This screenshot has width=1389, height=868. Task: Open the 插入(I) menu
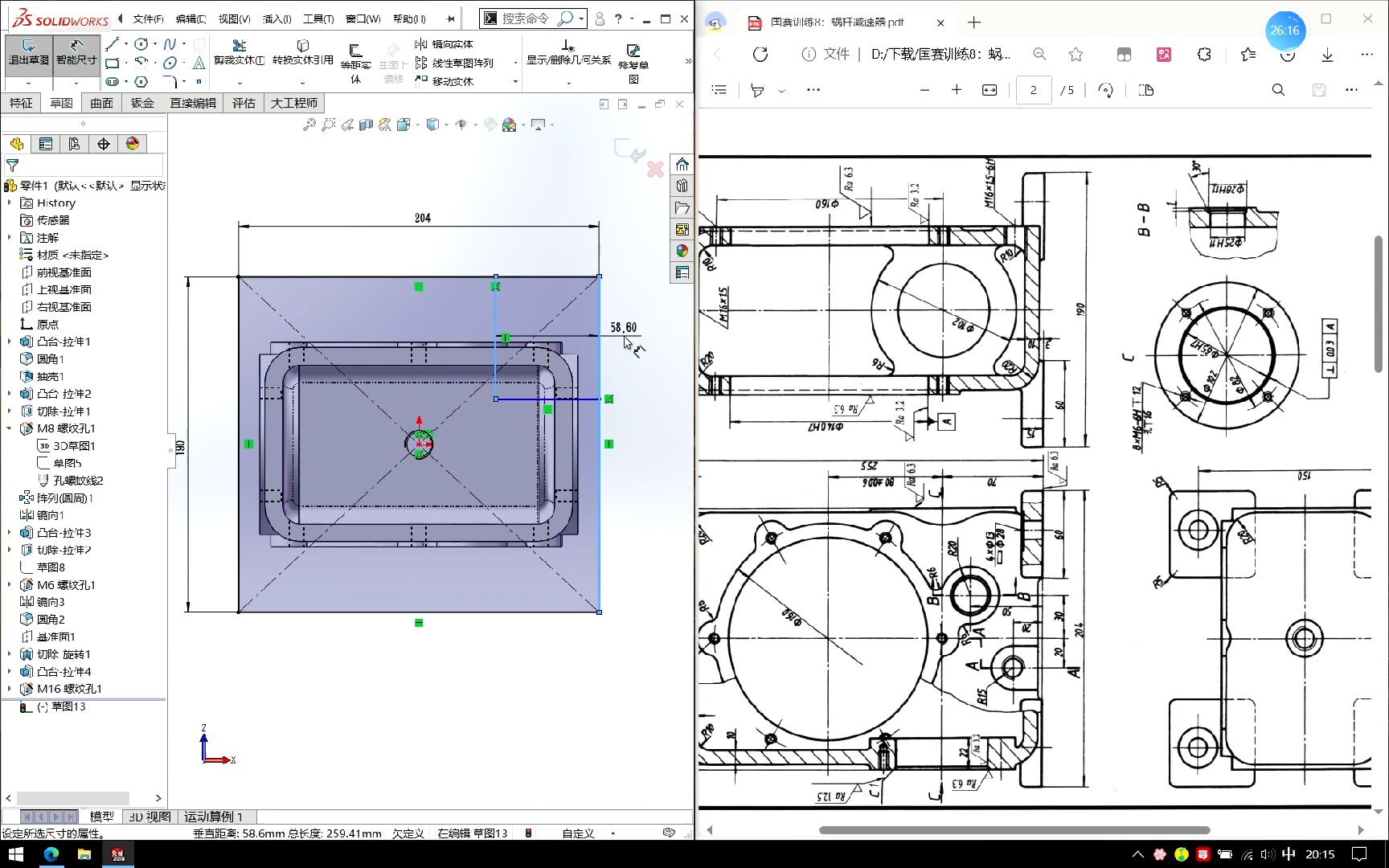pyautogui.click(x=277, y=18)
